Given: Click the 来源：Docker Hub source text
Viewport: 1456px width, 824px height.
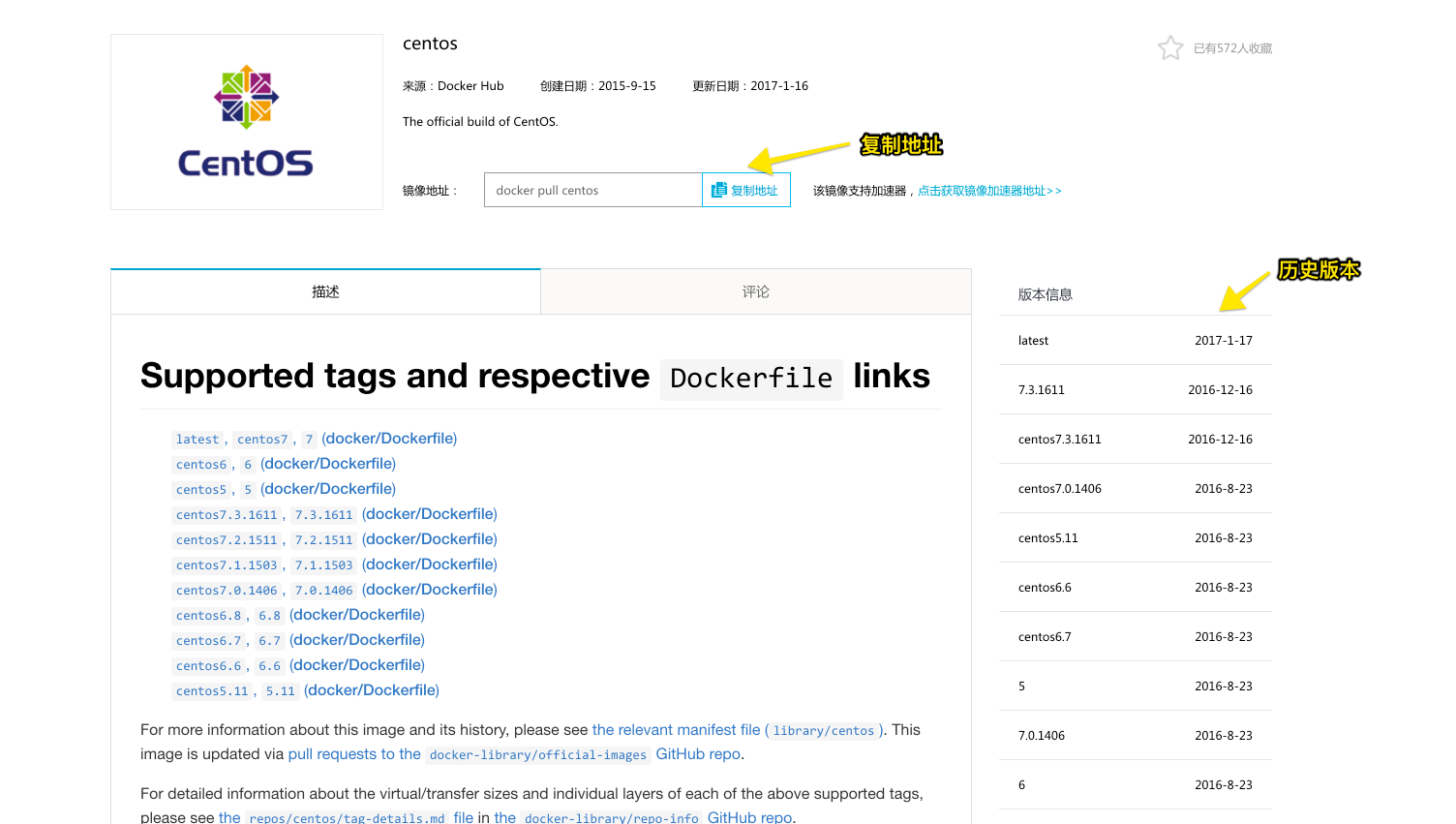Looking at the screenshot, I should point(453,86).
